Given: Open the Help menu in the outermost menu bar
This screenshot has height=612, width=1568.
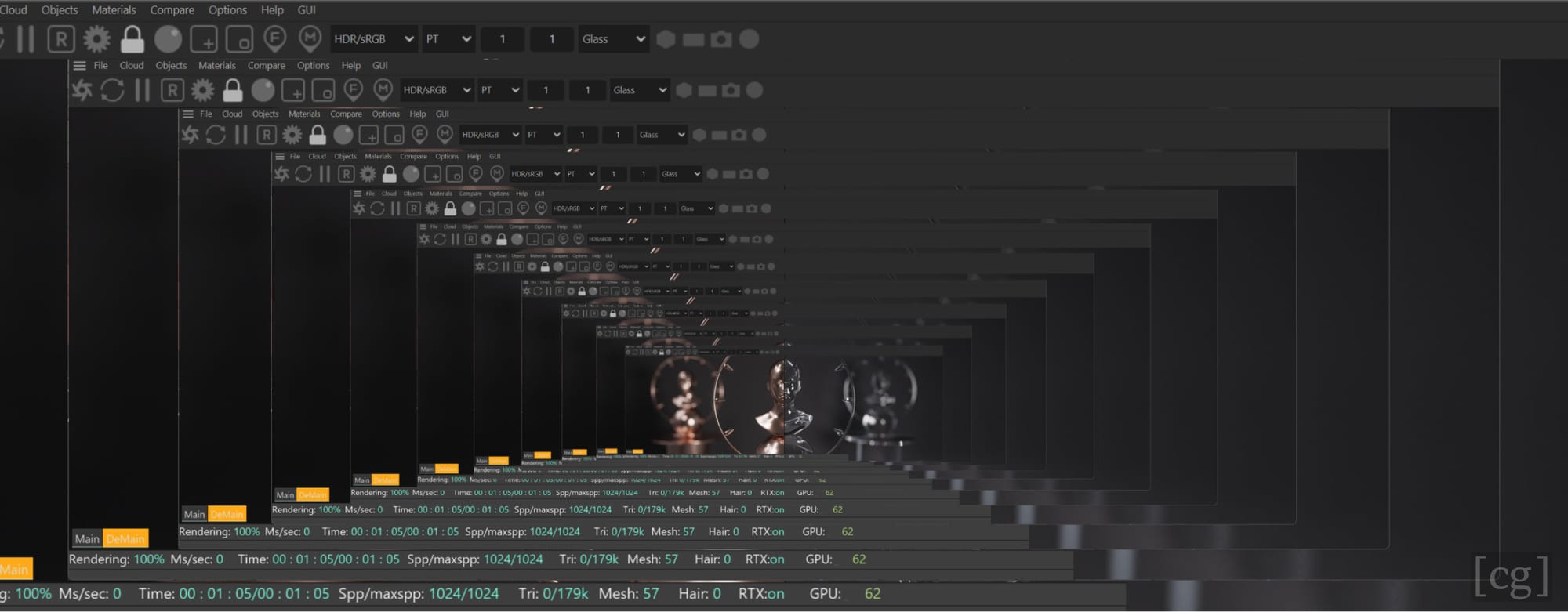Looking at the screenshot, I should [272, 9].
